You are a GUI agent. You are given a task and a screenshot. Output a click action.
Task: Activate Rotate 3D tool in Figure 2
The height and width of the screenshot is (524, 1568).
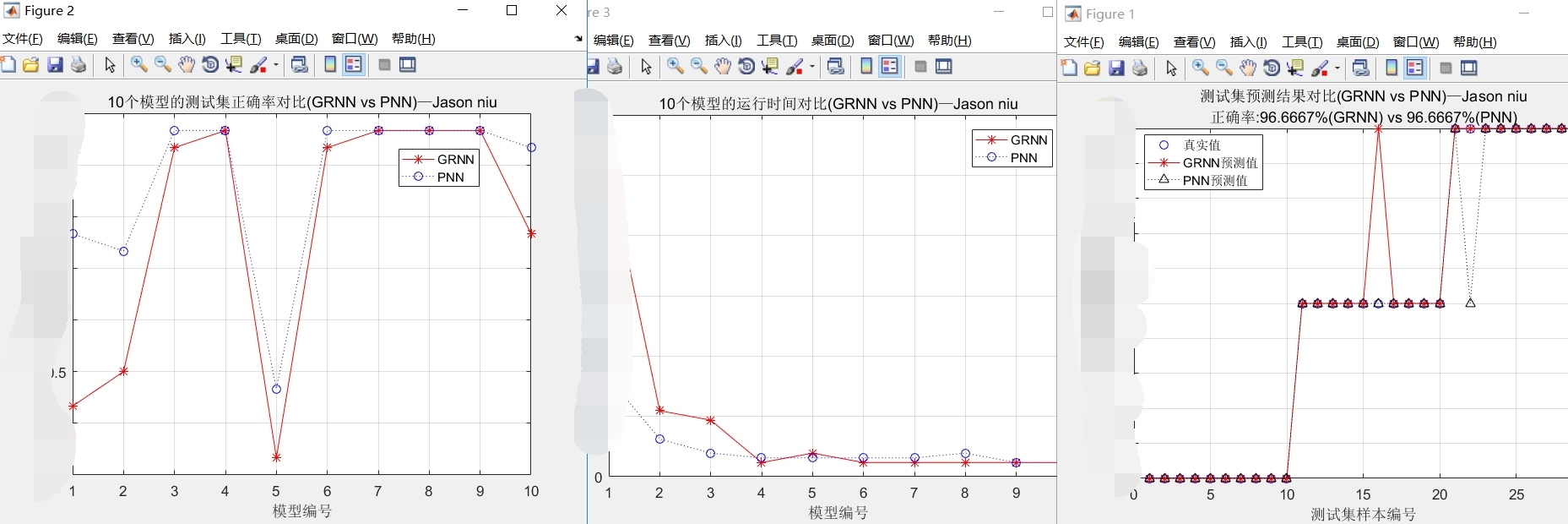tap(210, 65)
